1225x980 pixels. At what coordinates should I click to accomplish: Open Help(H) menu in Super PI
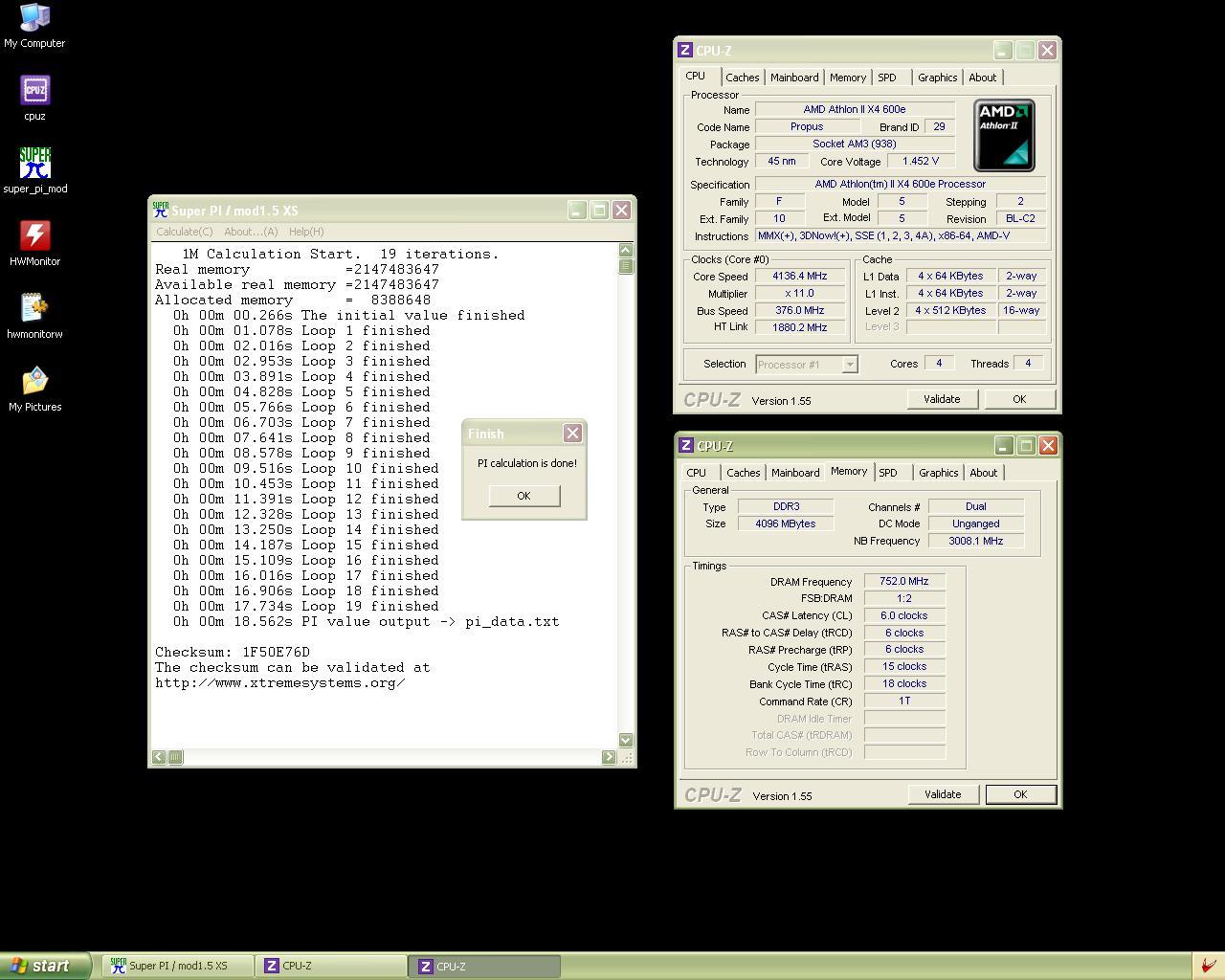[x=306, y=232]
